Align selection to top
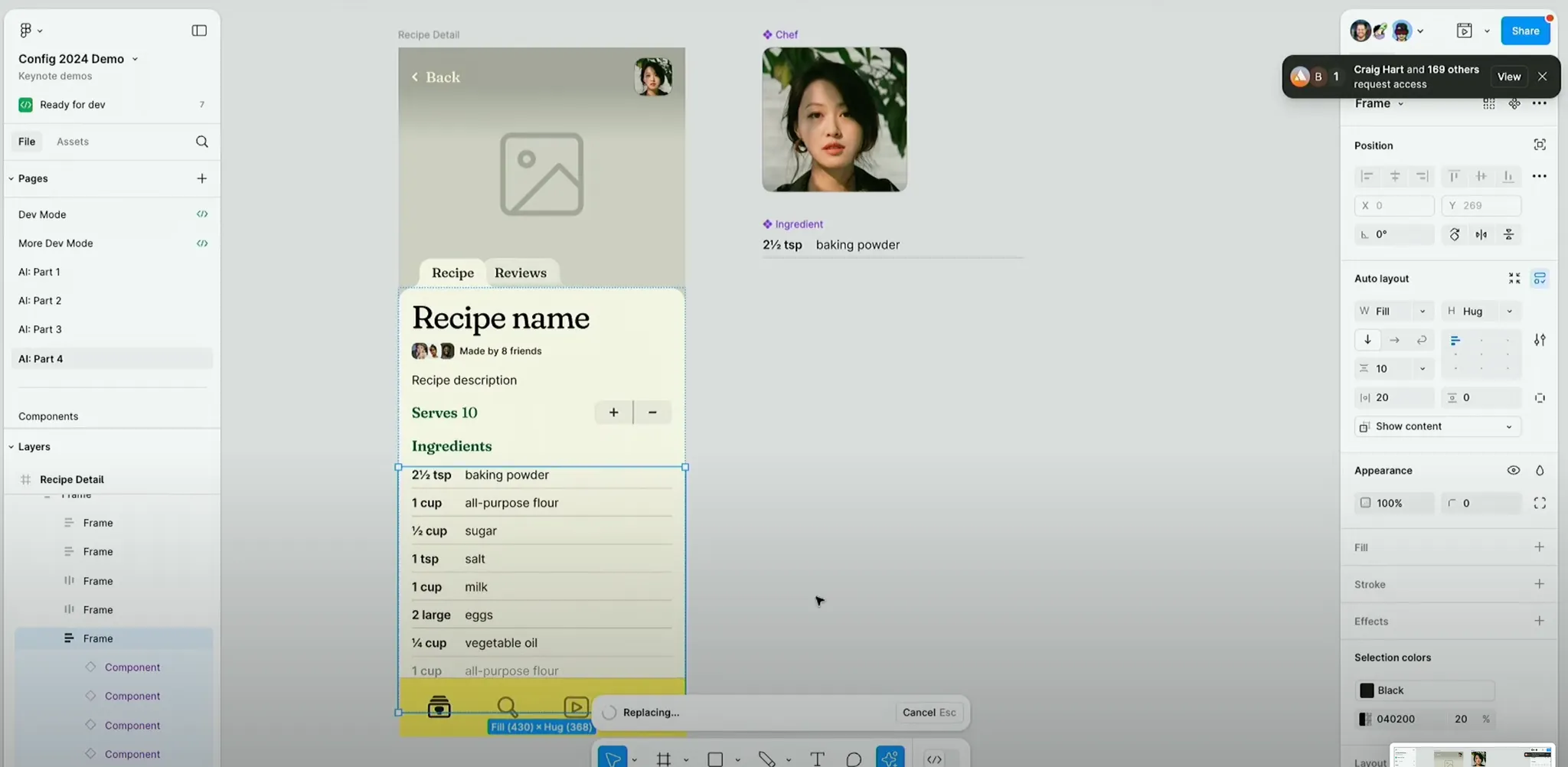 coord(1454,177)
